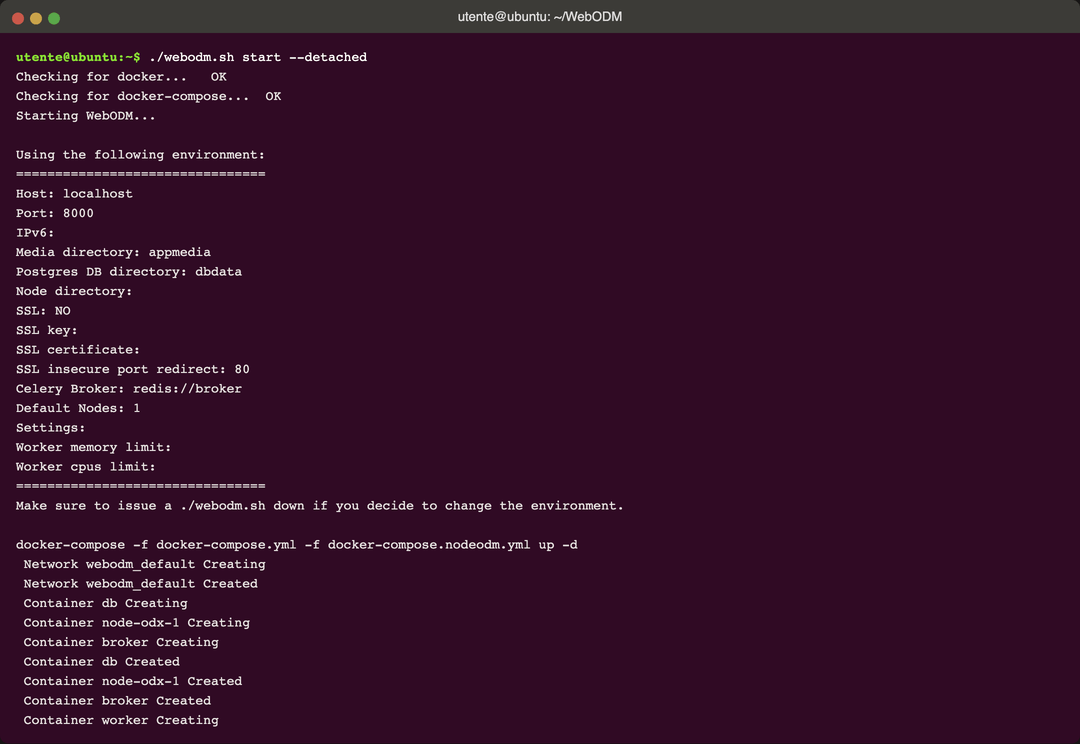Click the 'SSL key:' line

[46, 331]
